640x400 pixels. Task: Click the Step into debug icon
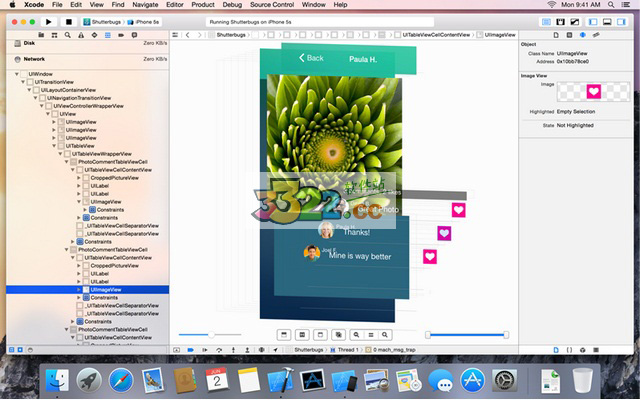point(233,350)
